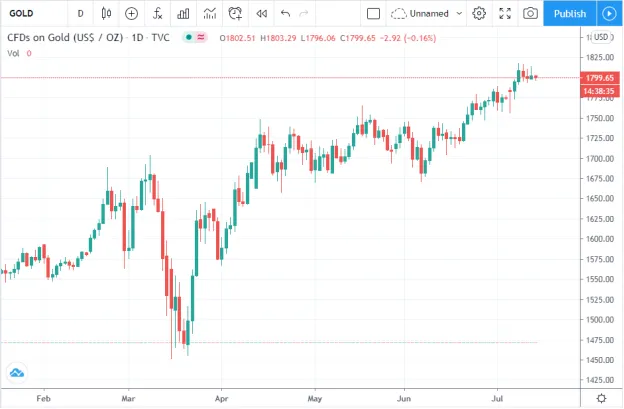Click the CFDs on Gold chart title

point(88,38)
